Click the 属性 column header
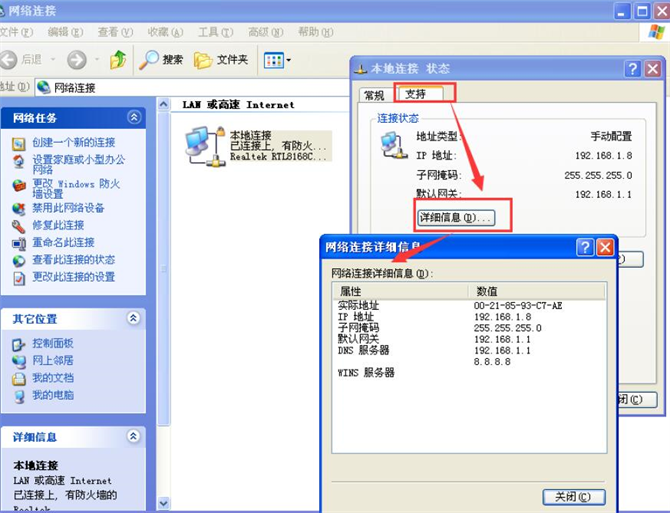 [x=400, y=291]
